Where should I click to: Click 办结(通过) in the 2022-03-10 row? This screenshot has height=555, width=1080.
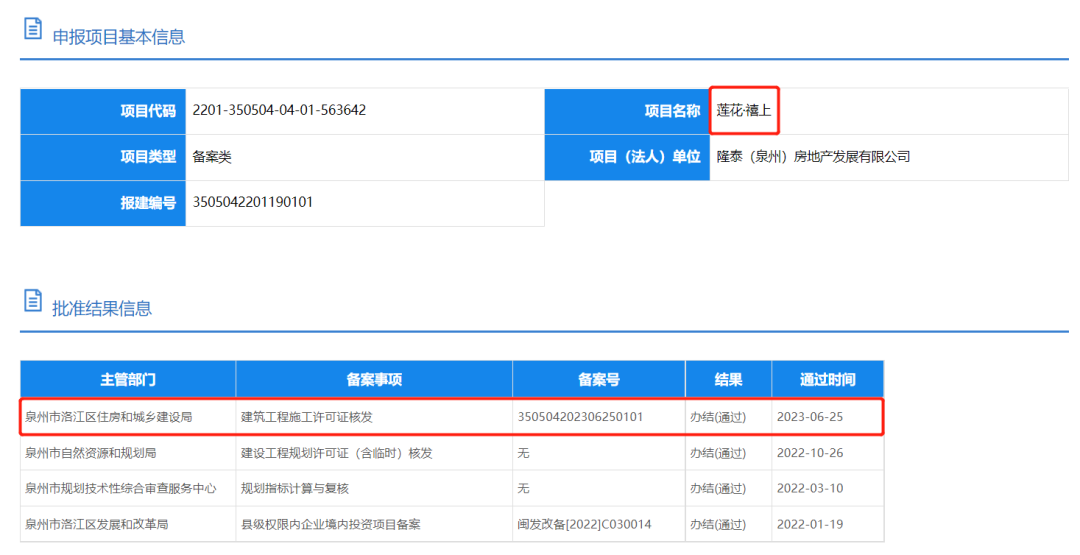tap(718, 489)
